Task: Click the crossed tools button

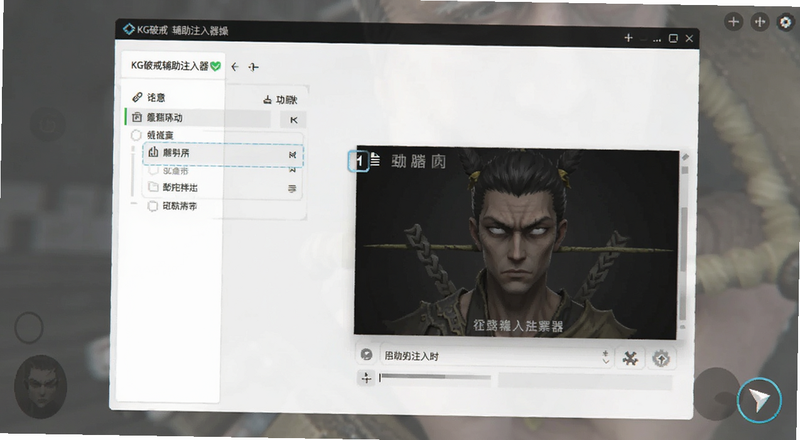Action: tap(630, 358)
